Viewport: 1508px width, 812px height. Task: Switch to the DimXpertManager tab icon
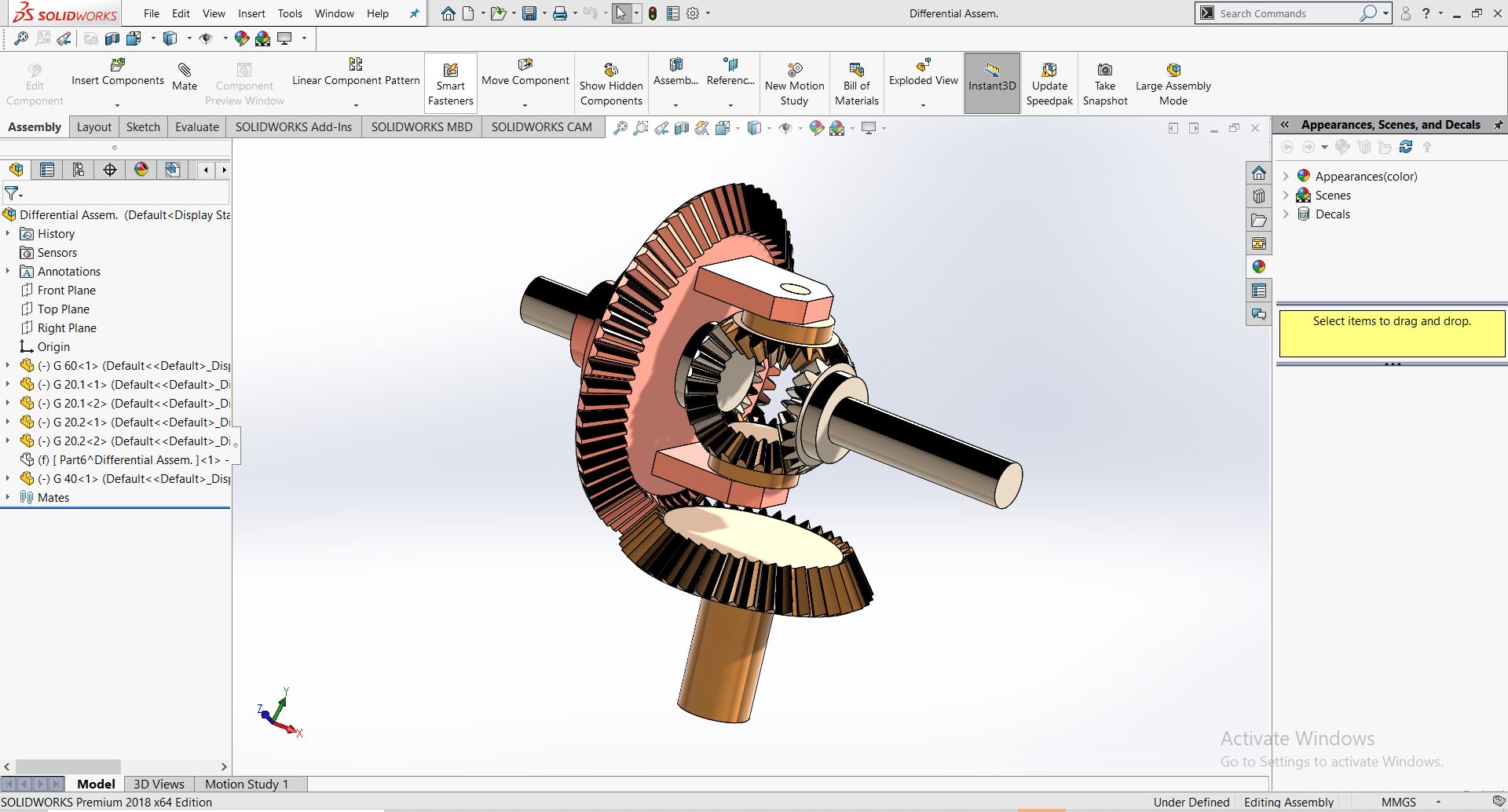click(x=110, y=170)
